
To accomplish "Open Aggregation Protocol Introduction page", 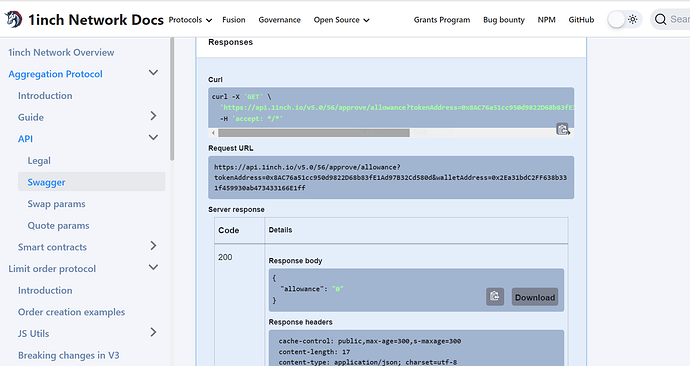I will point(45,95).
